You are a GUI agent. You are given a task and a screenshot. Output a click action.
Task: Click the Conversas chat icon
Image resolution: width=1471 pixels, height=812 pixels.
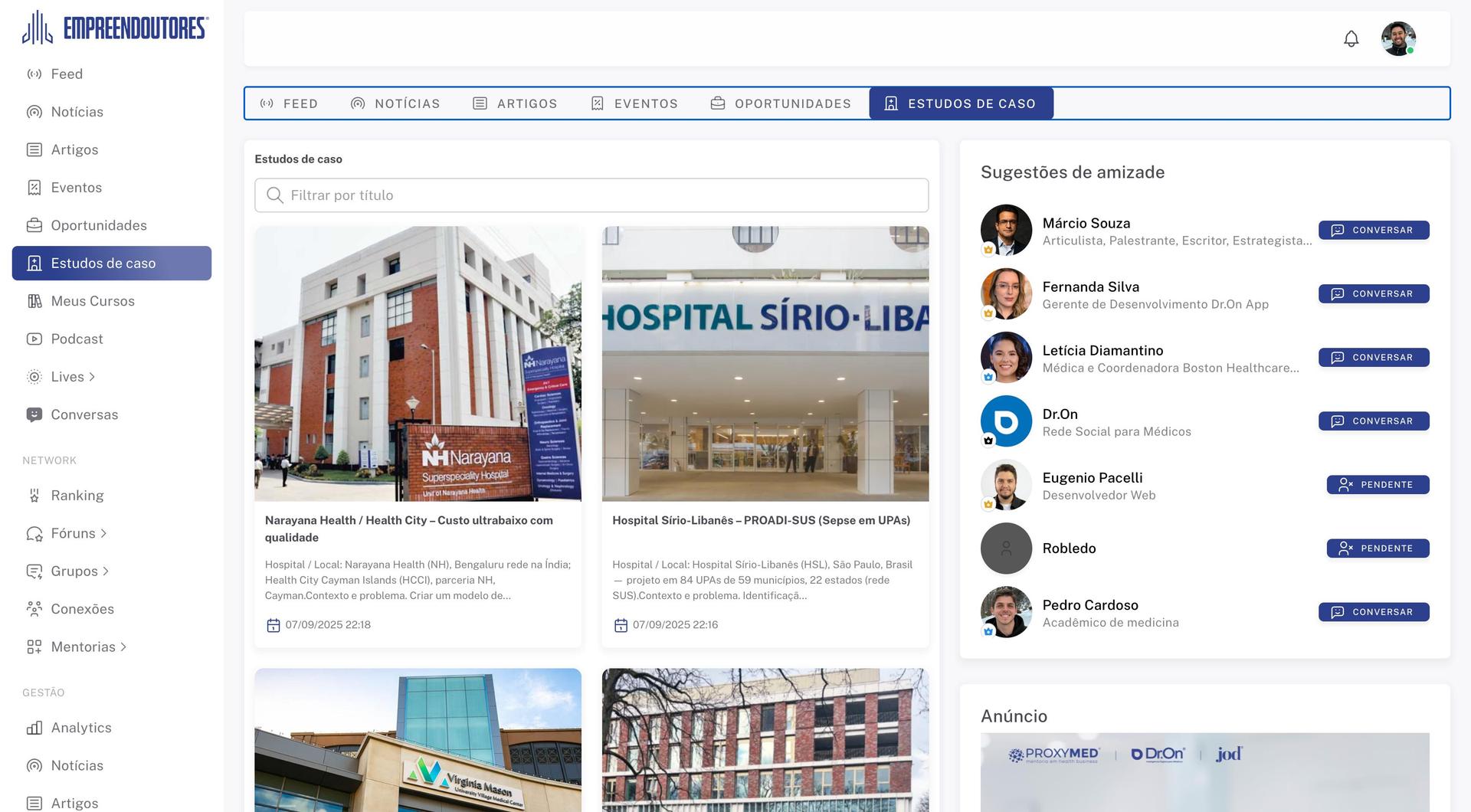coord(34,414)
